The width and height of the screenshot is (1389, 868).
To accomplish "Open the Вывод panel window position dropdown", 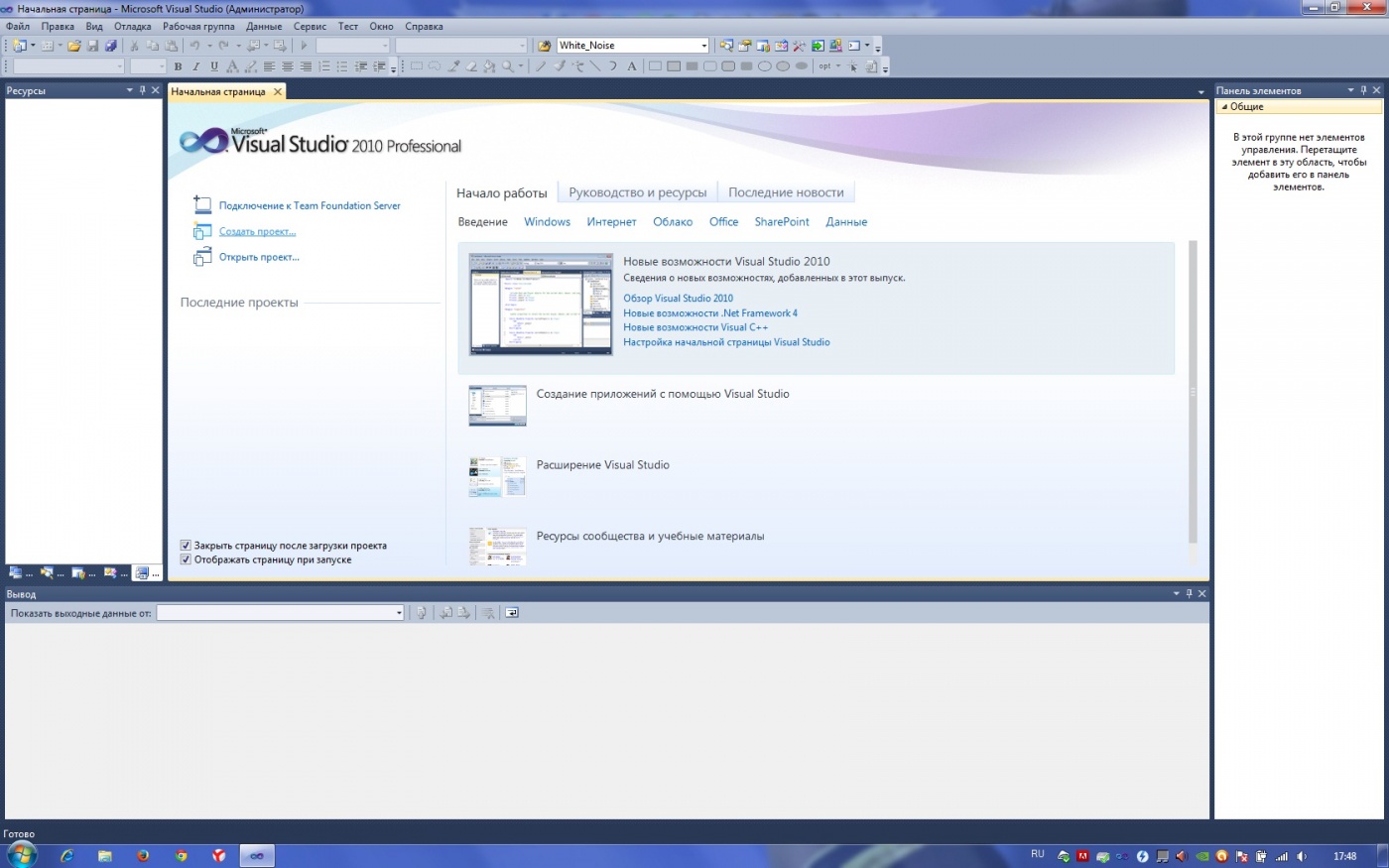I will [1176, 593].
